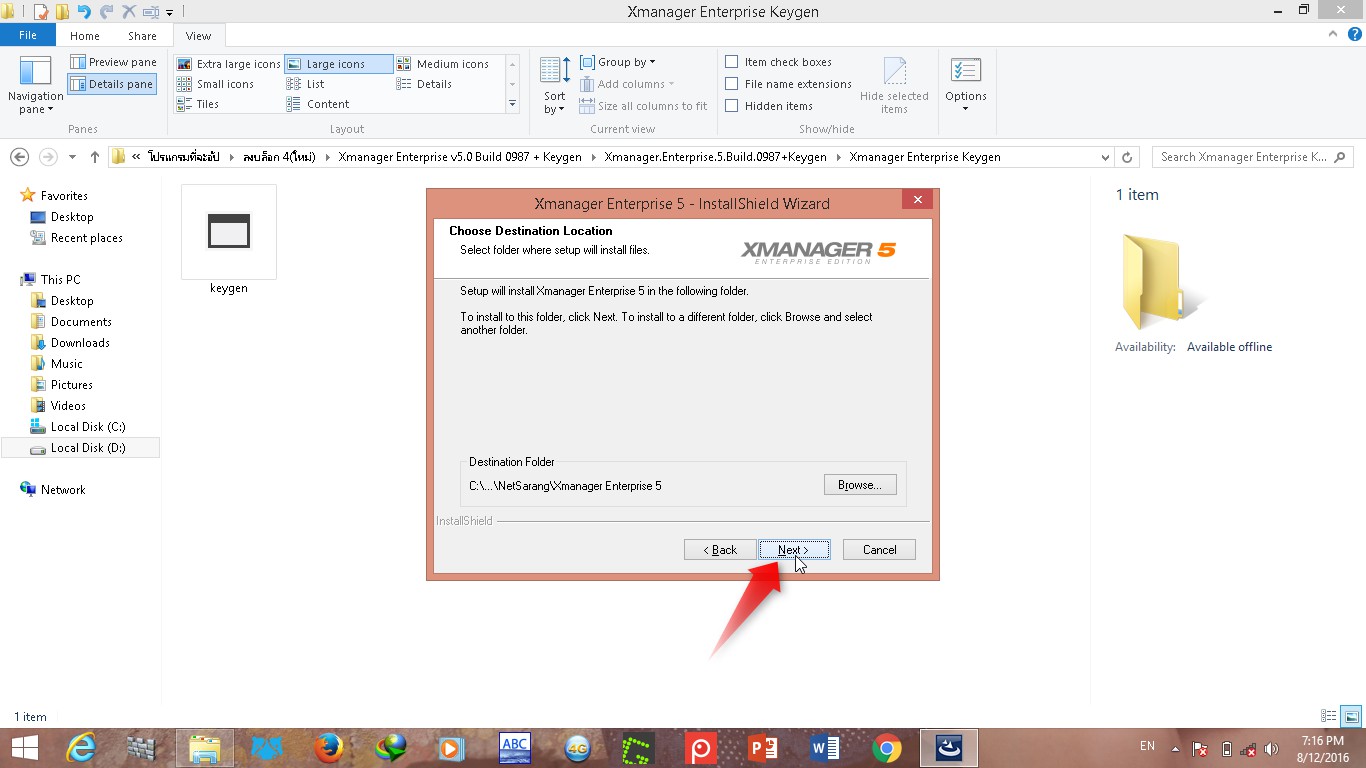Go up one folder level
This screenshot has height=768, width=1366.
(95, 157)
